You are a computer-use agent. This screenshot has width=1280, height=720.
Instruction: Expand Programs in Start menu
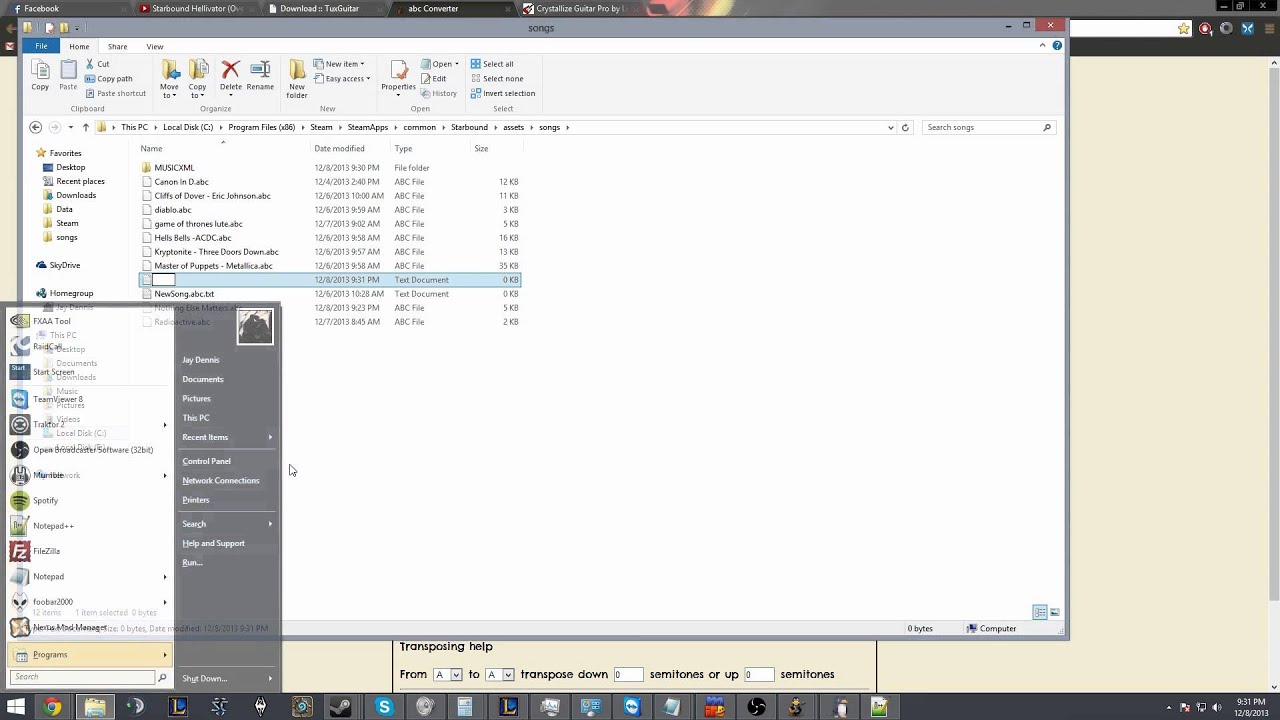[x=90, y=655]
